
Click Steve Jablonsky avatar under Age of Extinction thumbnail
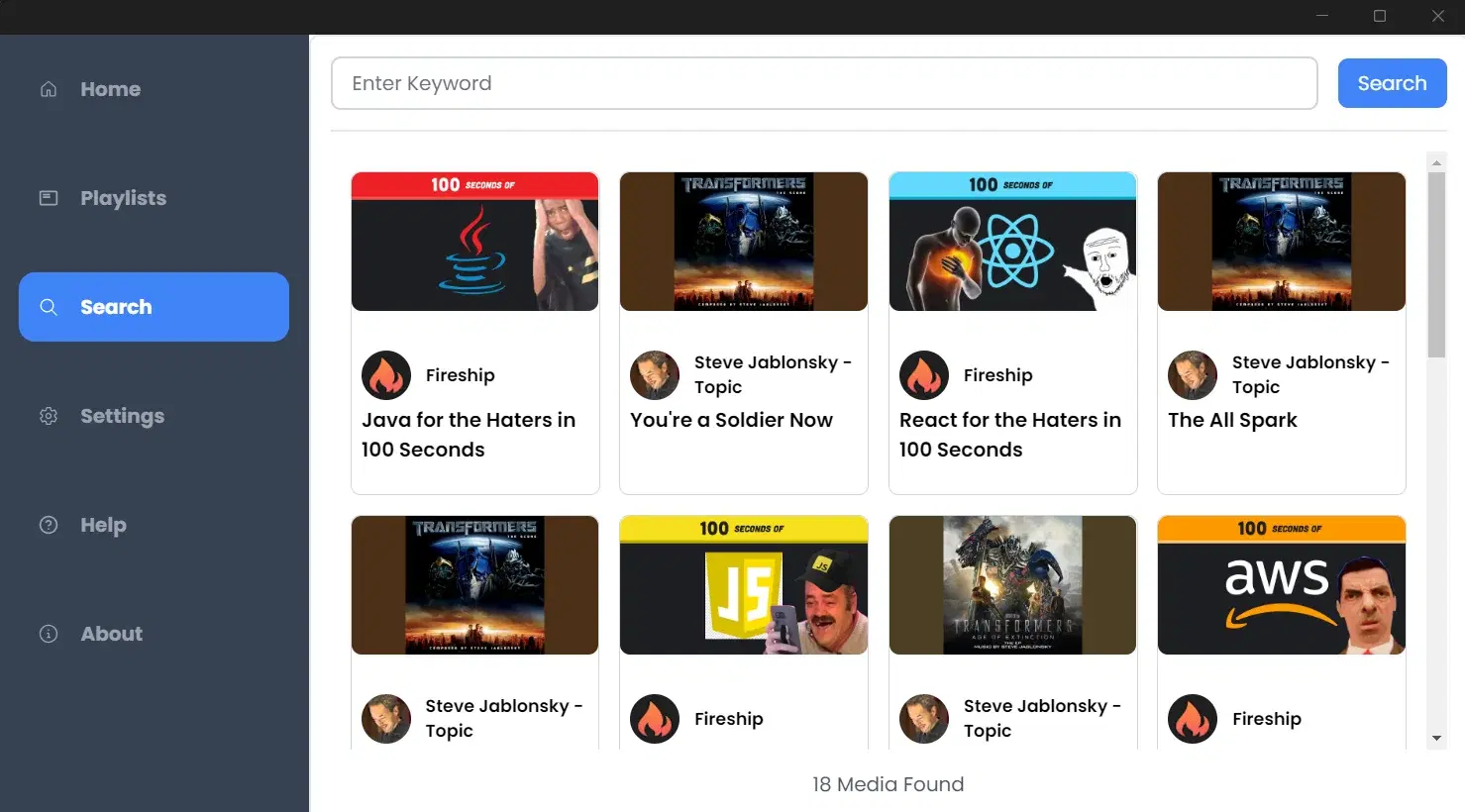pos(924,719)
